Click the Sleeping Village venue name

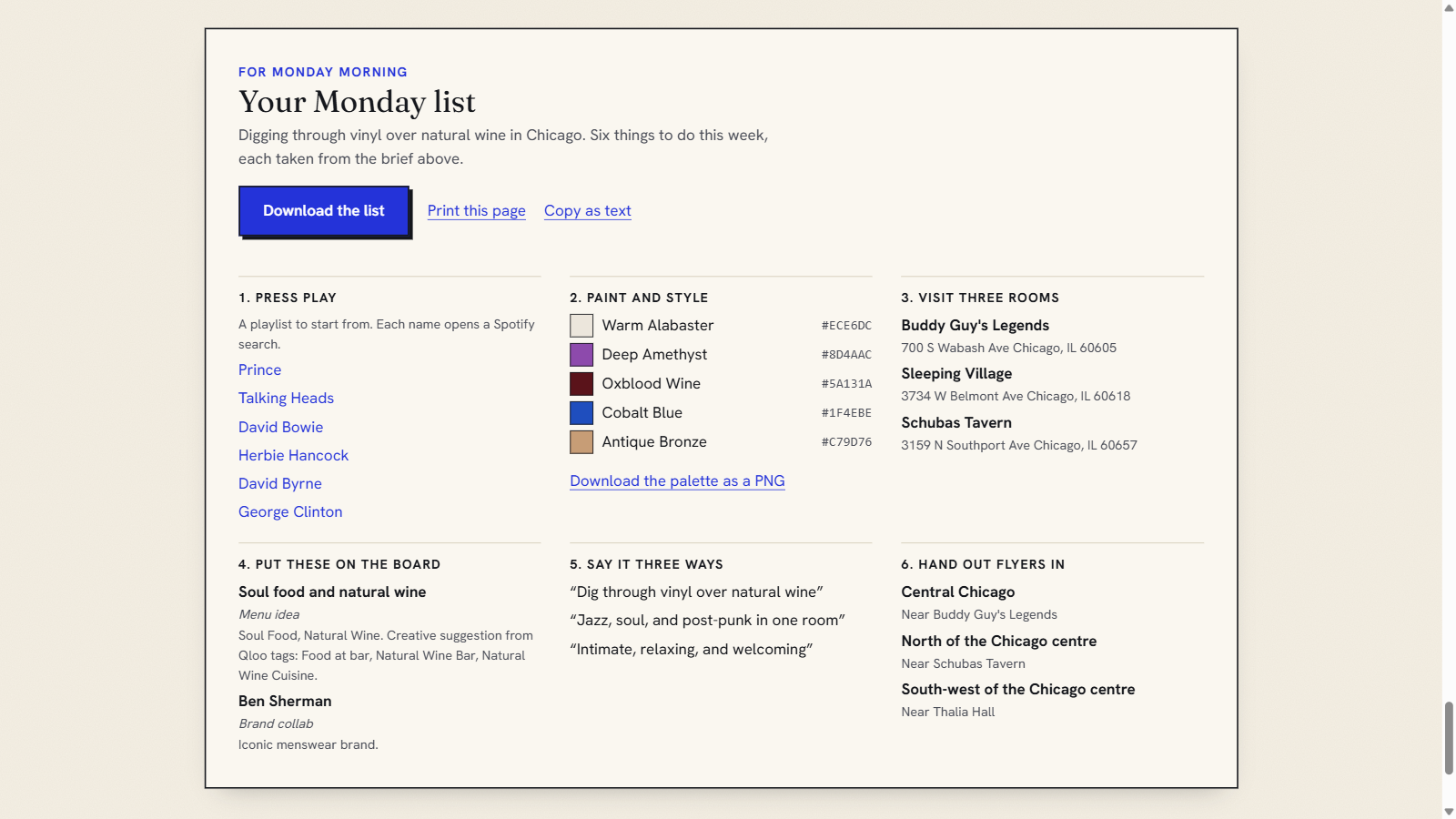pos(956,373)
